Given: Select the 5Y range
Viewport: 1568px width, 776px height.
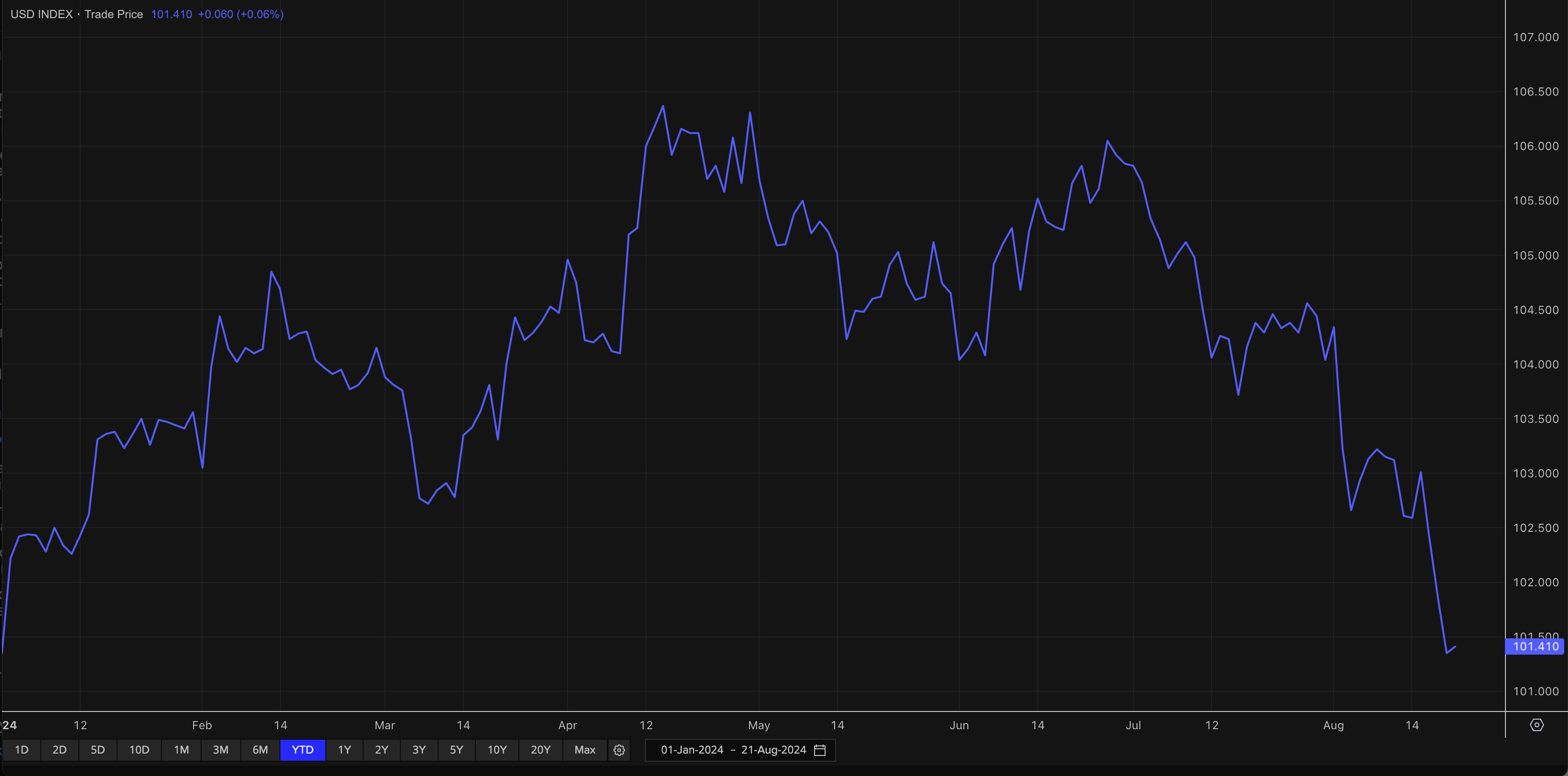Looking at the screenshot, I should point(457,750).
